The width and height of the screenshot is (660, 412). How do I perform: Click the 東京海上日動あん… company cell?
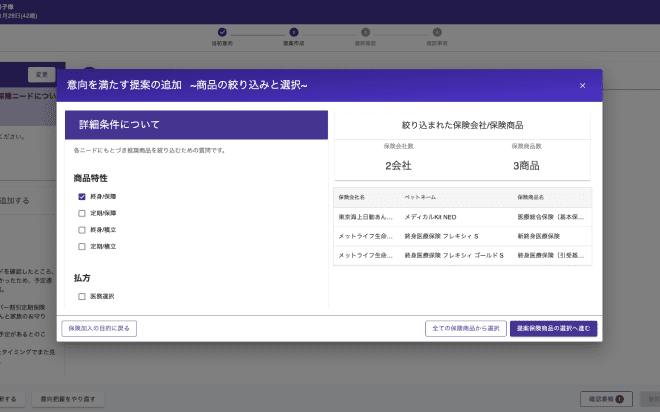click(x=366, y=217)
